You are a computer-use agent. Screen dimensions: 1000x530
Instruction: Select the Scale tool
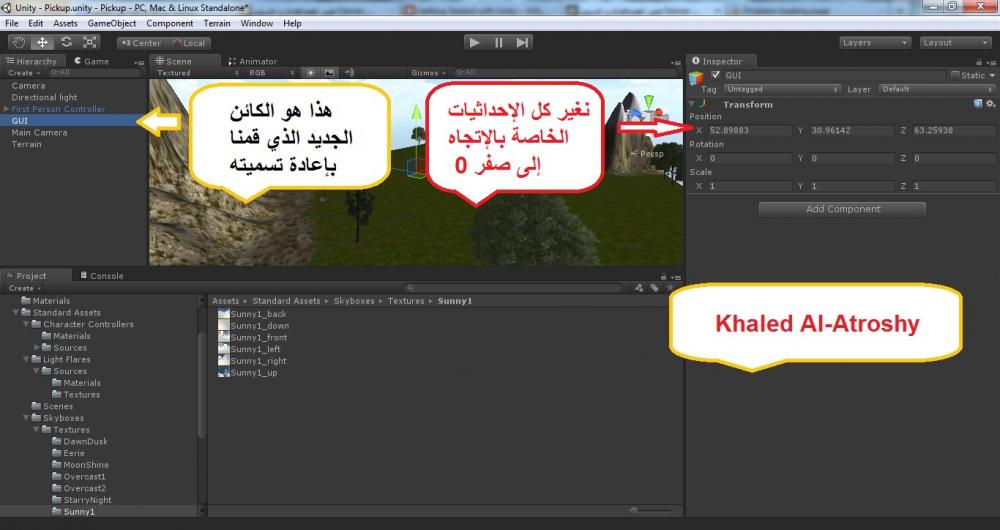click(89, 43)
